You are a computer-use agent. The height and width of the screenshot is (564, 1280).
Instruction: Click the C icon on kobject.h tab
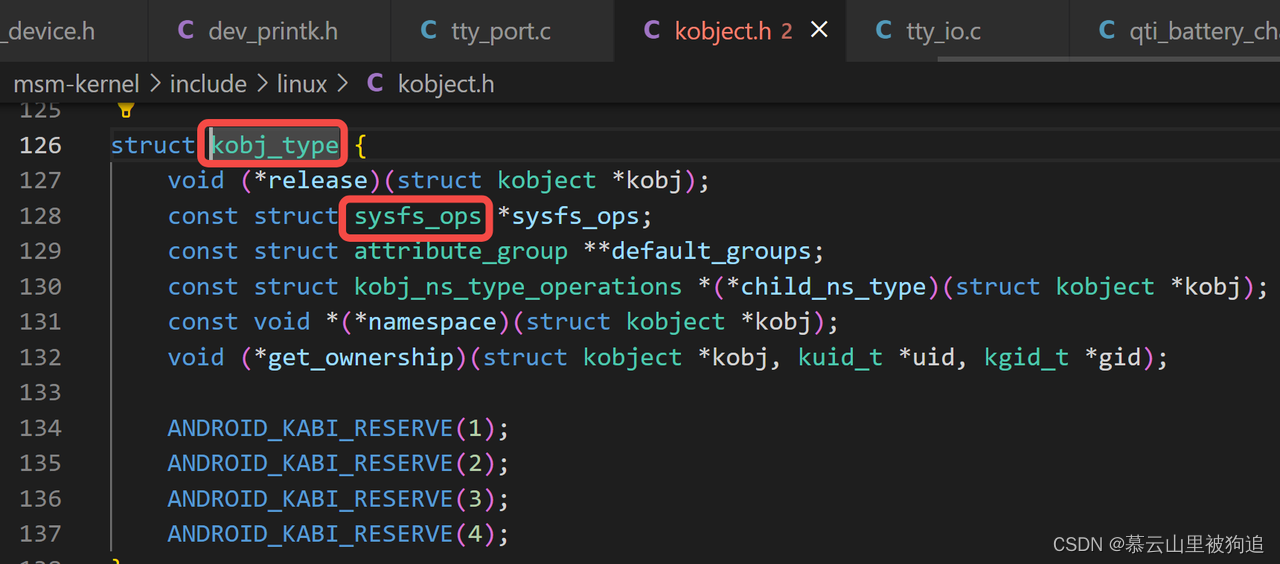(652, 31)
